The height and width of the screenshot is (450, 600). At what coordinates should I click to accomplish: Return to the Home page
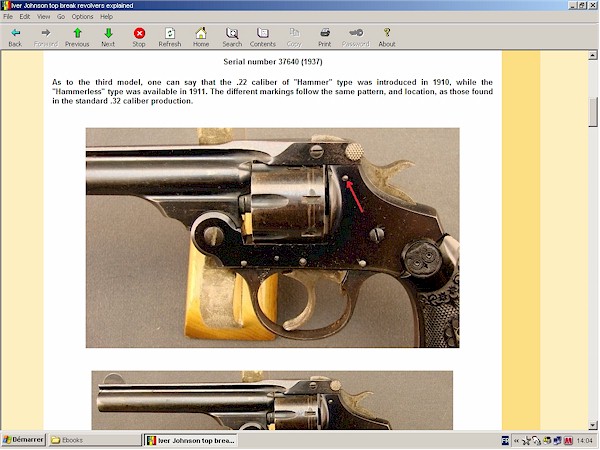tap(201, 37)
